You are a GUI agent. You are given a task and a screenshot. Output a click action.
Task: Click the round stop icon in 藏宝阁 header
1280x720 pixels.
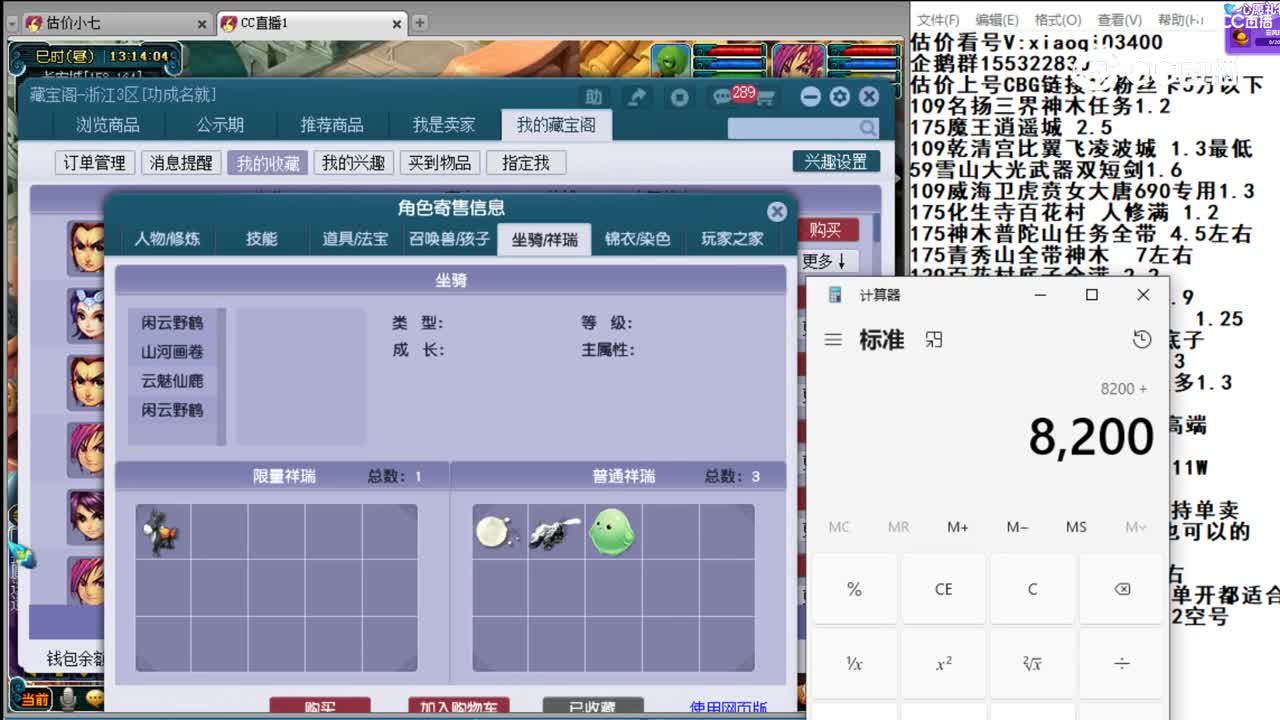680,97
